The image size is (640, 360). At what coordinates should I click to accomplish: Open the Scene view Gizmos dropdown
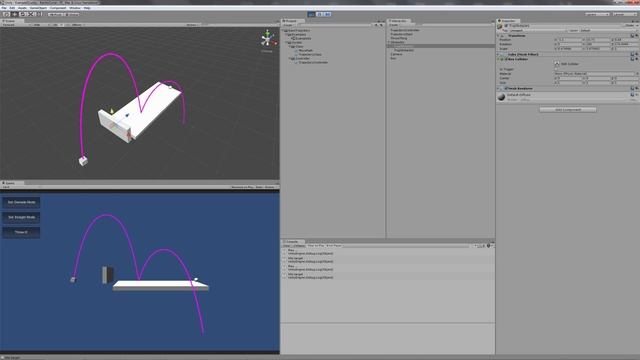point(191,25)
